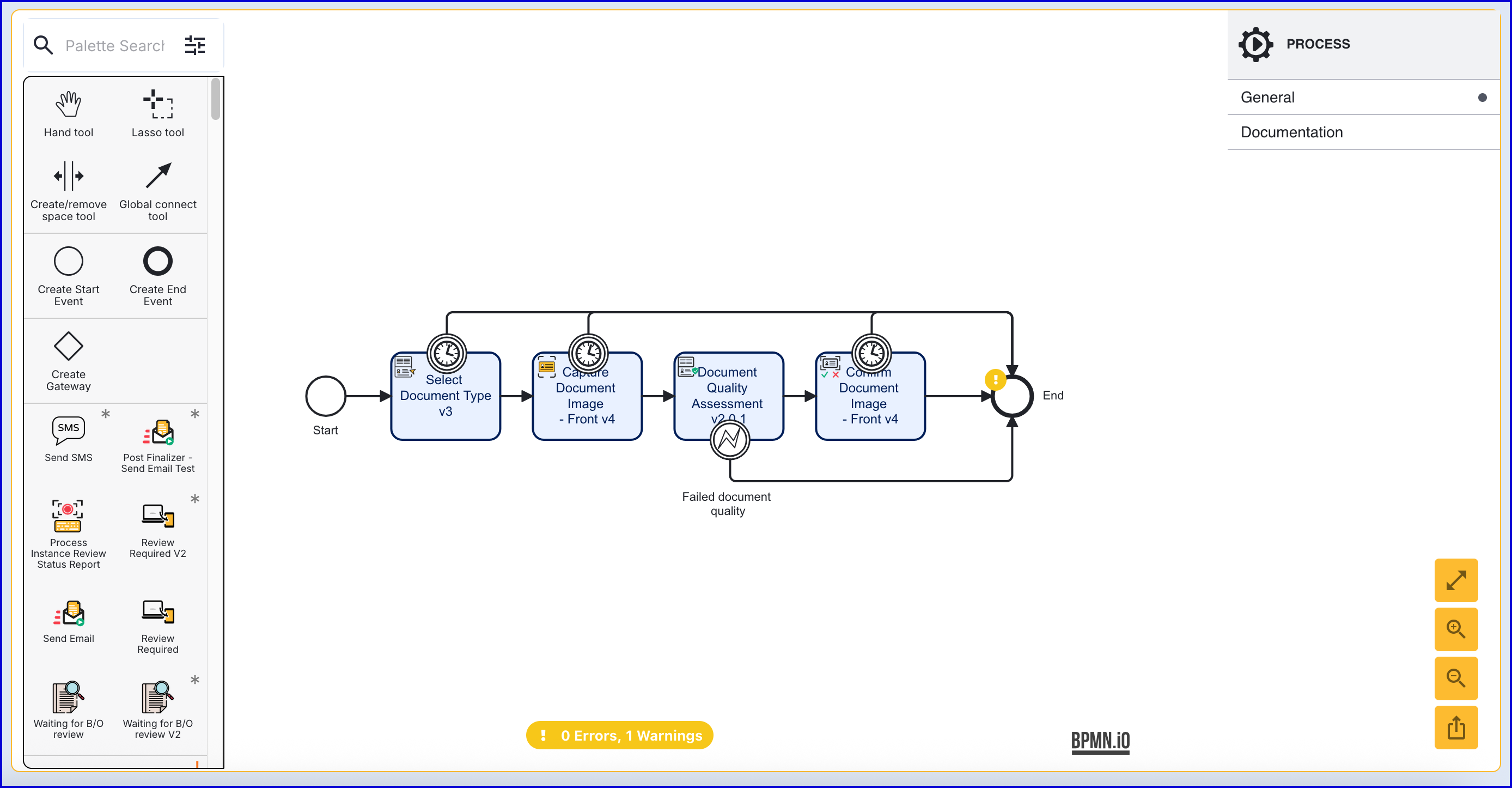Click the Palette Search field
The height and width of the screenshot is (788, 1512).
pos(114,45)
